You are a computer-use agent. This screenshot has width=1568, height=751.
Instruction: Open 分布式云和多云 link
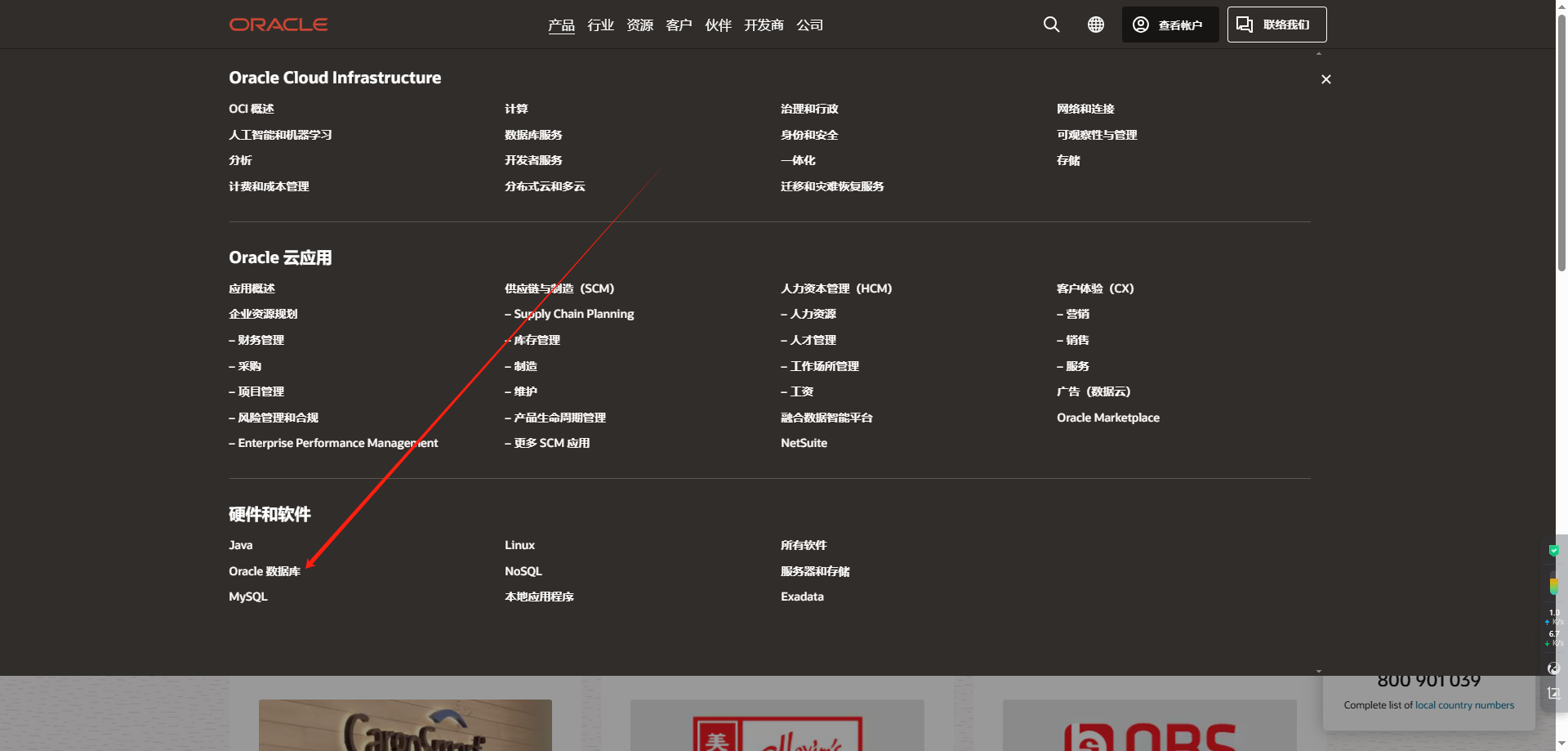(x=545, y=186)
